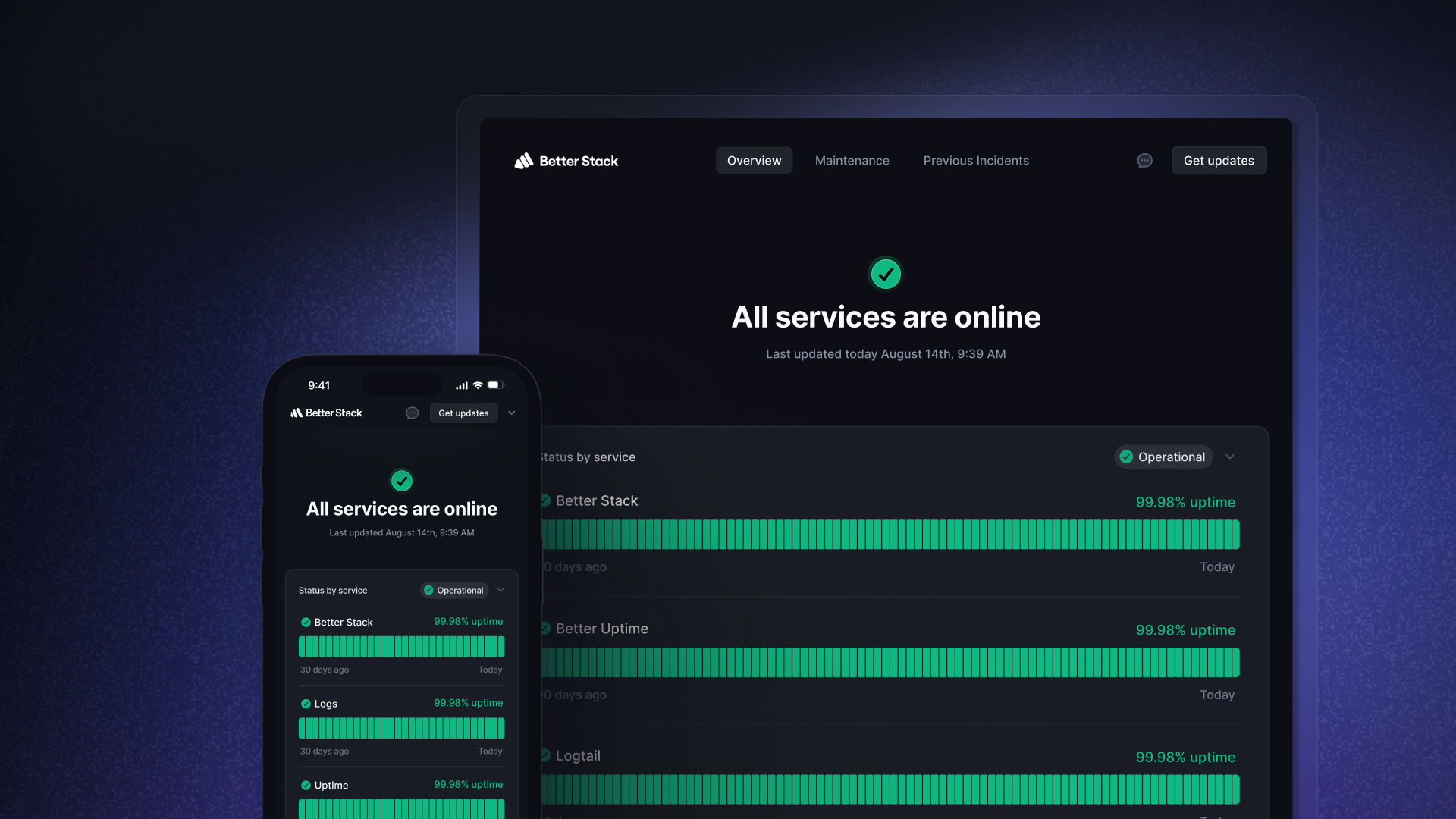Open the dropdown chevron beside Get updates on phone

[x=512, y=413]
